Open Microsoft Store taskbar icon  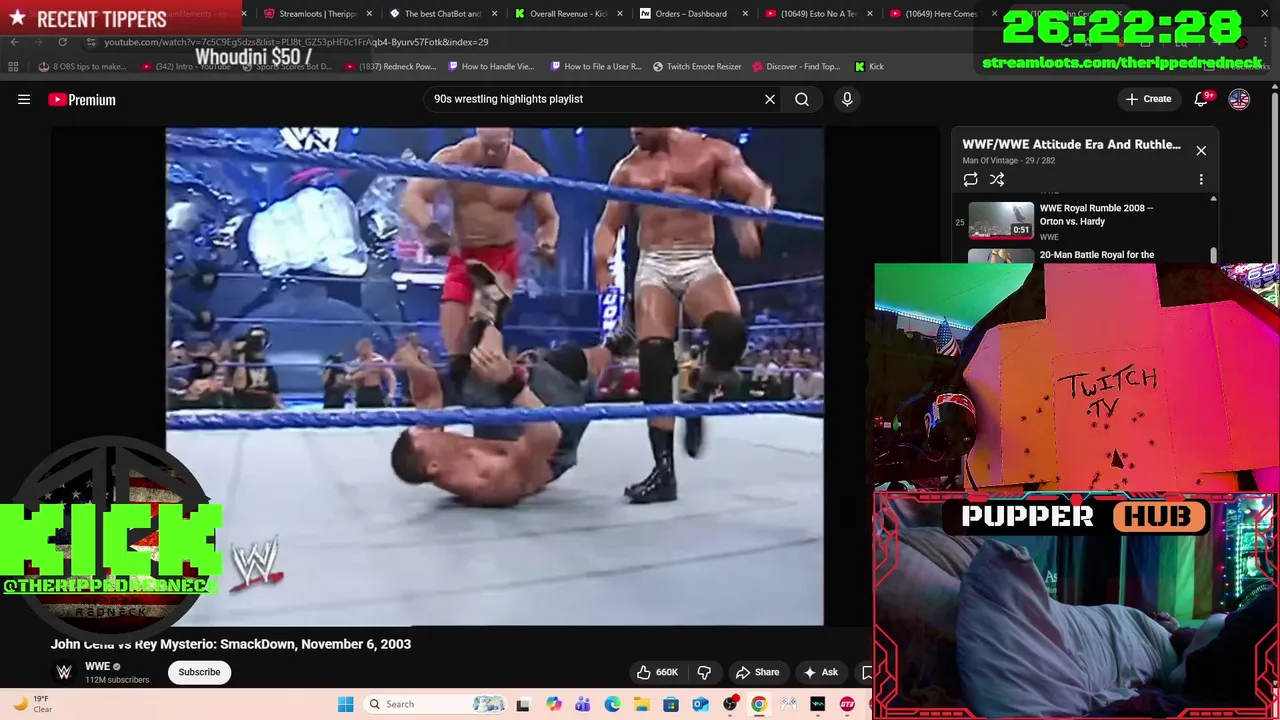(671, 704)
